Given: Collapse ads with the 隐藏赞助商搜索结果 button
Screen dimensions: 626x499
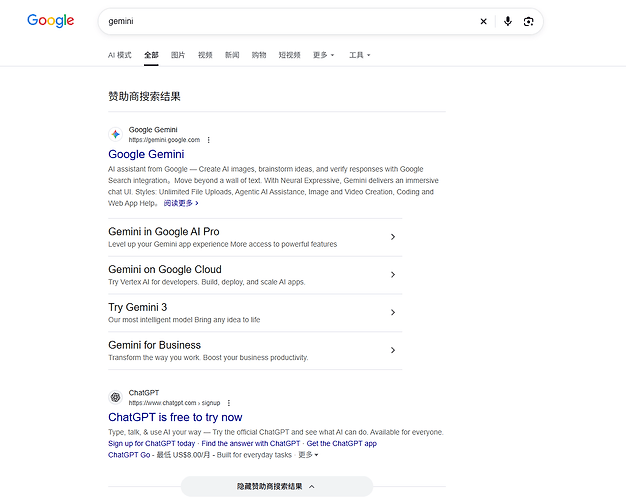Looking at the screenshot, I should pyautogui.click(x=277, y=487).
